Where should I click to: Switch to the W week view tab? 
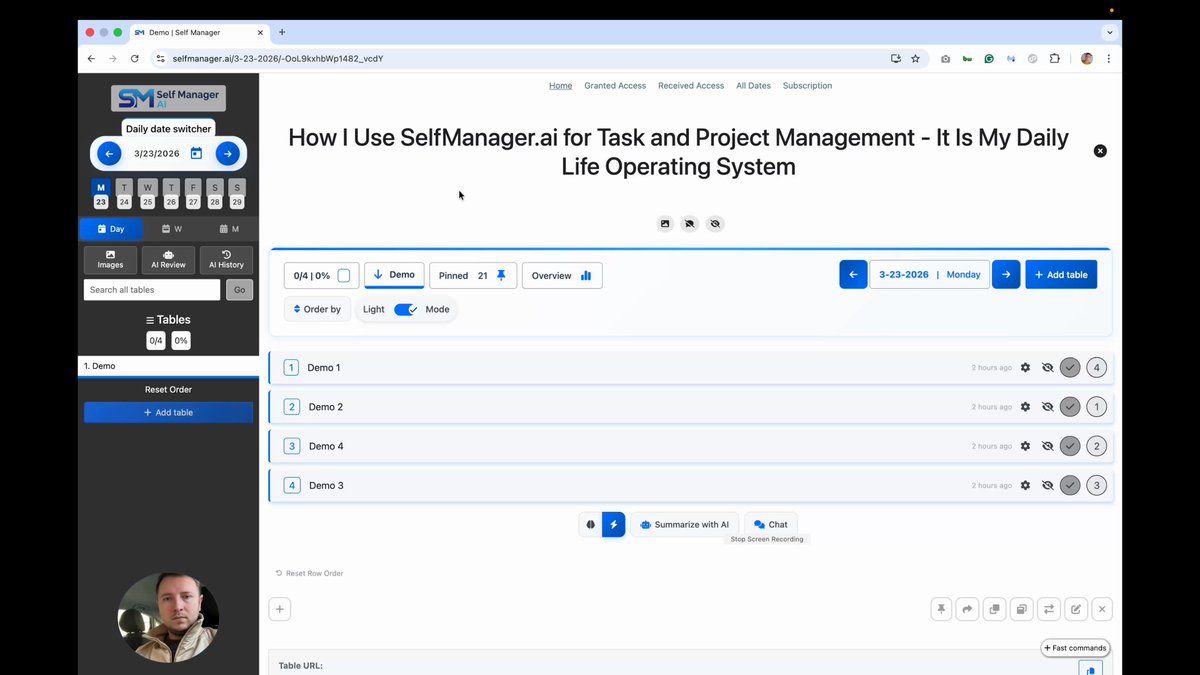click(x=172, y=229)
